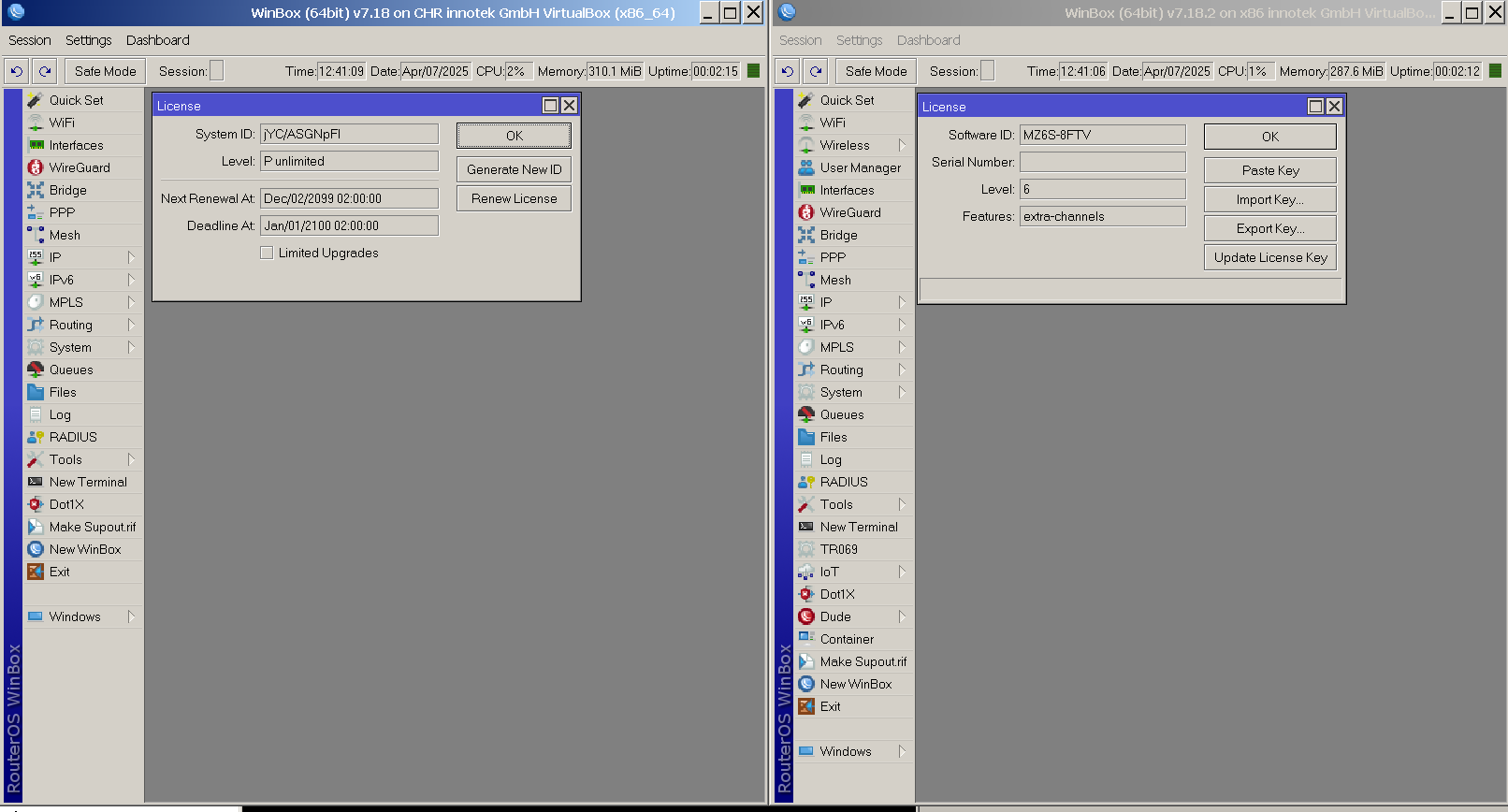
Task: Click undo icon in left WinBox toolbar
Action: [x=17, y=71]
